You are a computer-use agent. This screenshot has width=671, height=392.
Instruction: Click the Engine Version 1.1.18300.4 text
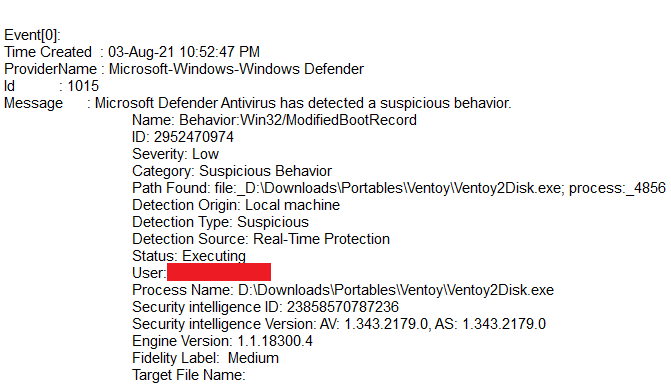tap(222, 341)
